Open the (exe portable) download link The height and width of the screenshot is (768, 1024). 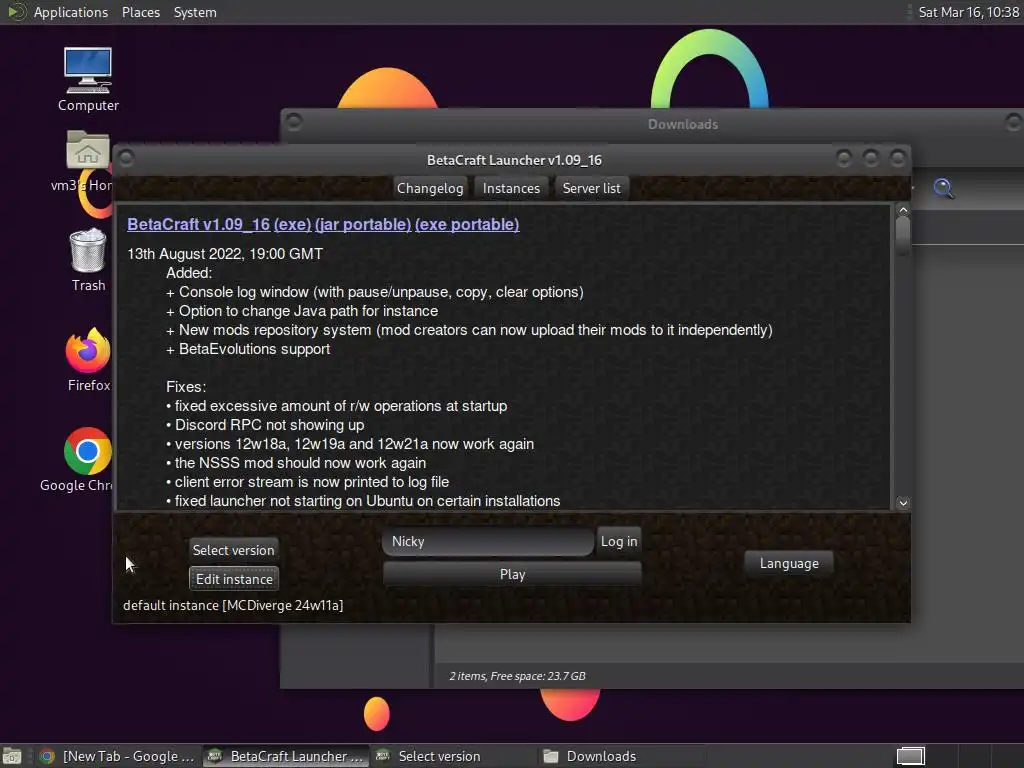467,225
